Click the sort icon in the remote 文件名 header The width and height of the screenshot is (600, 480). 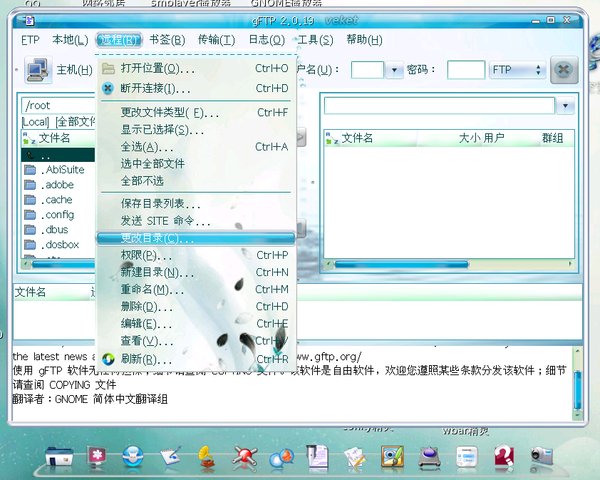click(331, 138)
